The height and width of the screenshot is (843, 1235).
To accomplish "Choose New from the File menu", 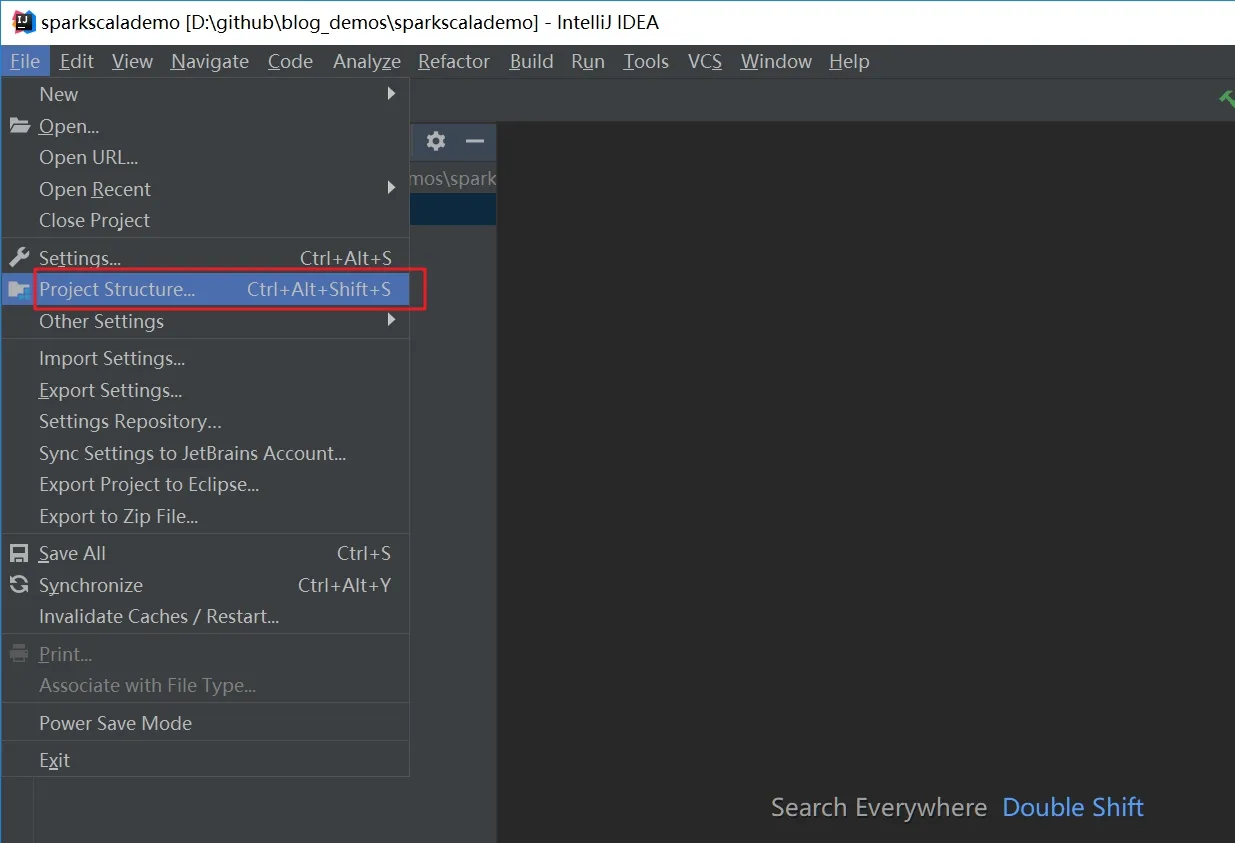I will pyautogui.click(x=205, y=94).
